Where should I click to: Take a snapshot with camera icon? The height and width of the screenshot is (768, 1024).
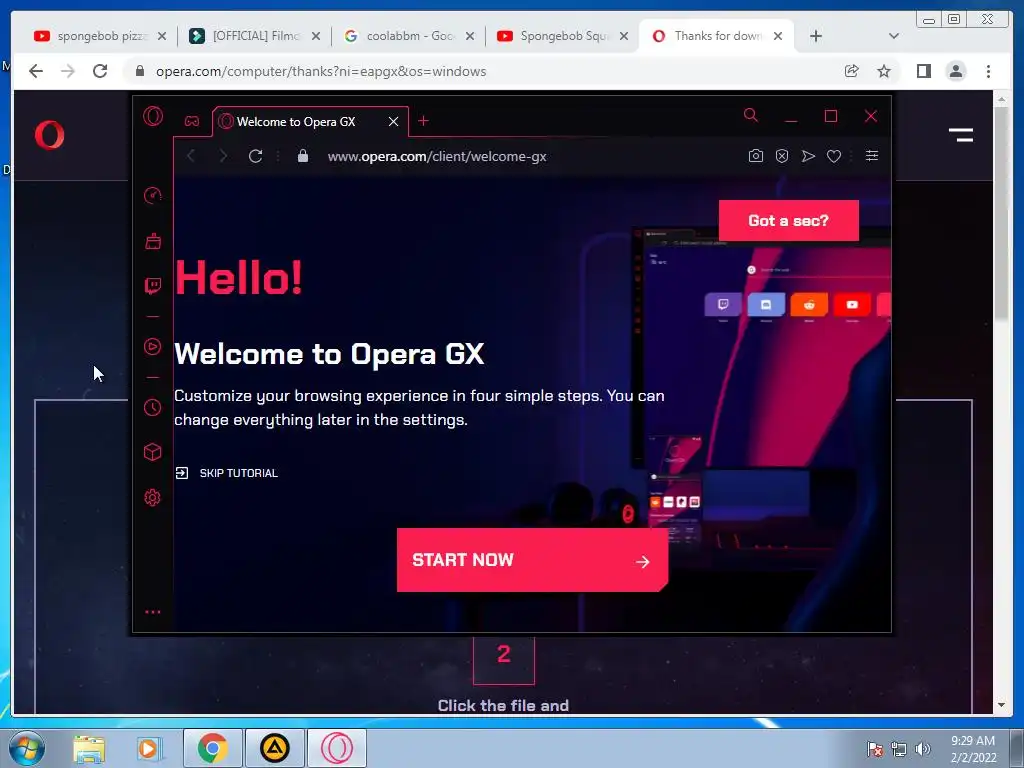(756, 156)
